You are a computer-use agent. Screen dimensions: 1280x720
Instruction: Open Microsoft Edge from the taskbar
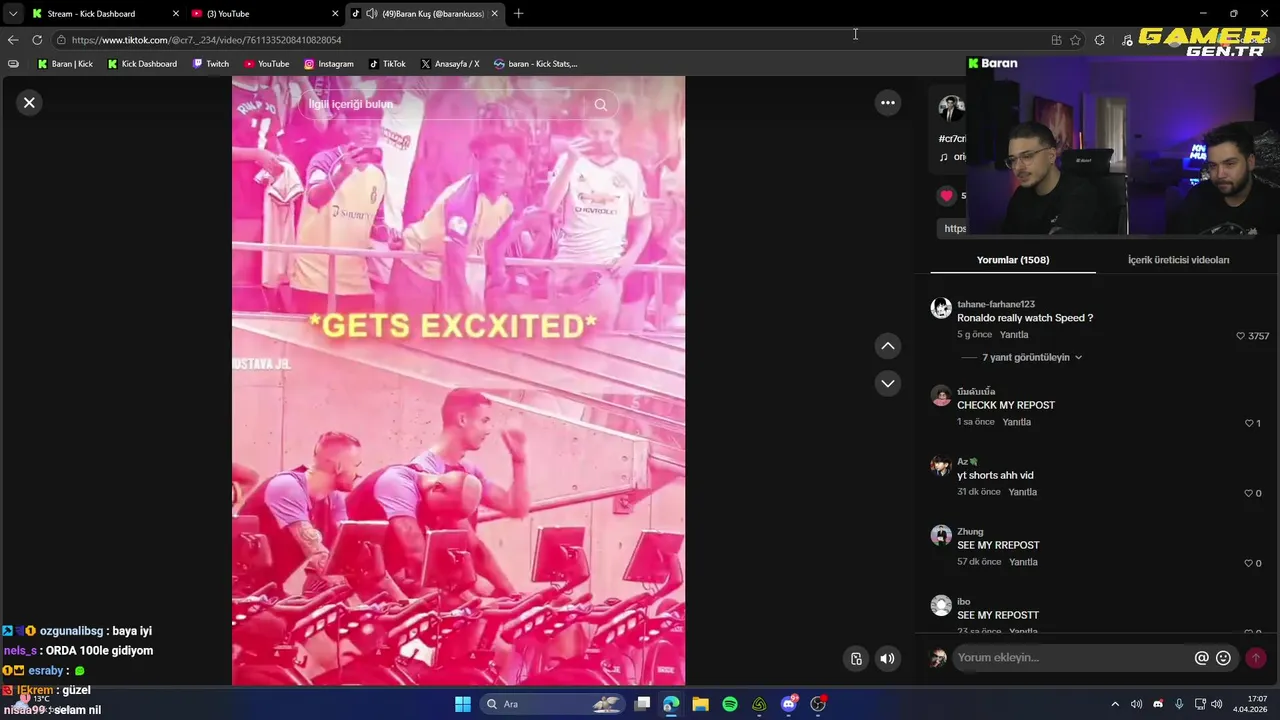coord(671,704)
